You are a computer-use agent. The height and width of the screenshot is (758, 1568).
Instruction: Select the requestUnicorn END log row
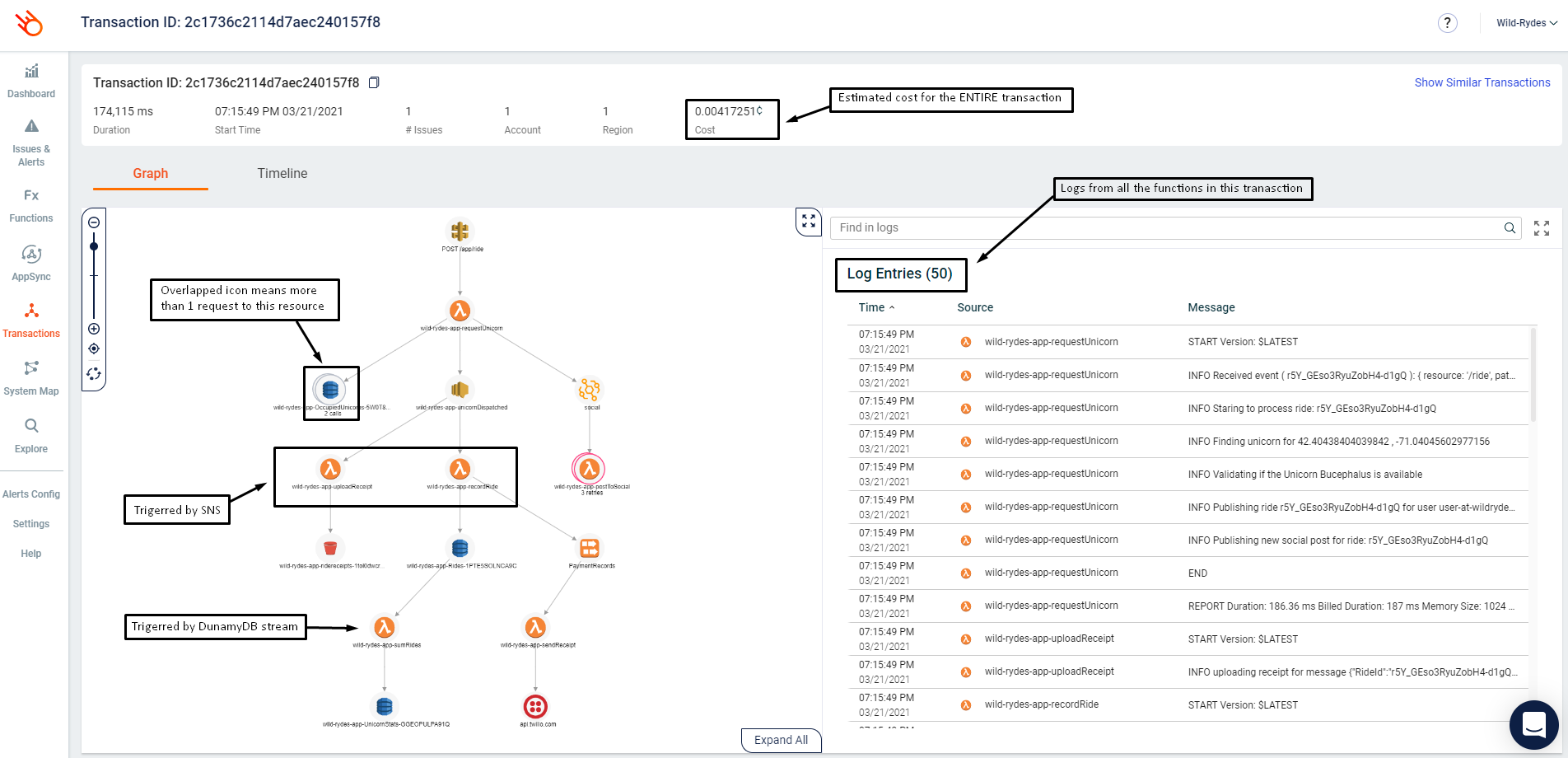pos(1188,573)
